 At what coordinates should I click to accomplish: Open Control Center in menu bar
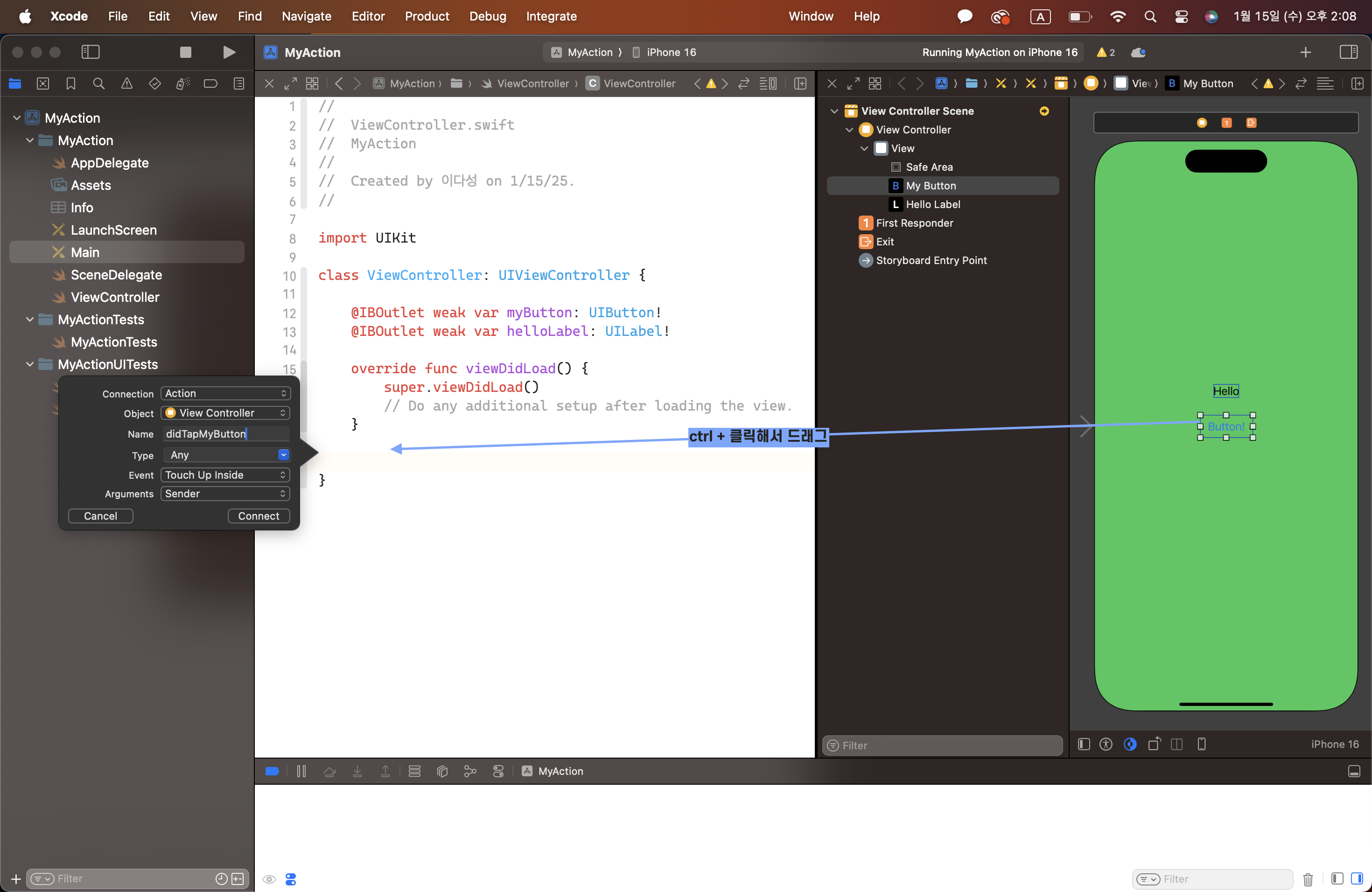(x=1181, y=17)
